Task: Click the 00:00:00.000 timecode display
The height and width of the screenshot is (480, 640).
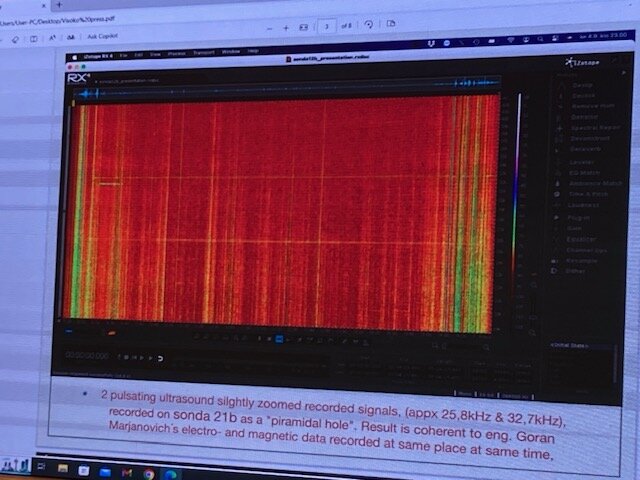Action: (87, 356)
